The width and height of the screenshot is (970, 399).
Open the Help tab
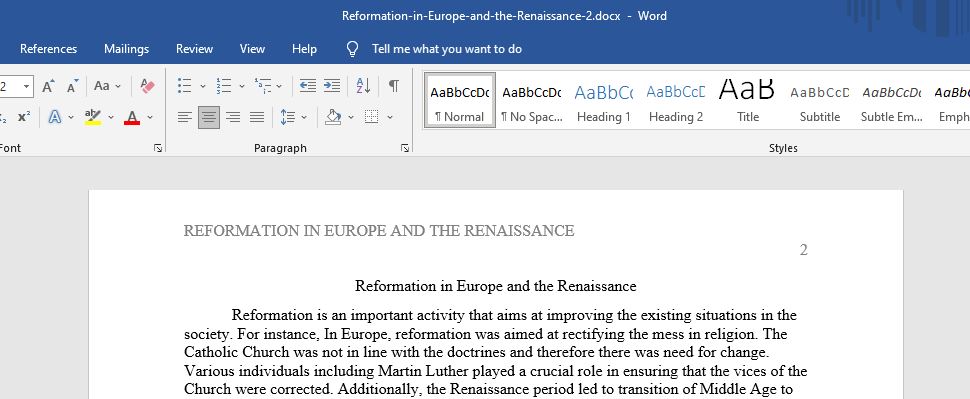[304, 49]
